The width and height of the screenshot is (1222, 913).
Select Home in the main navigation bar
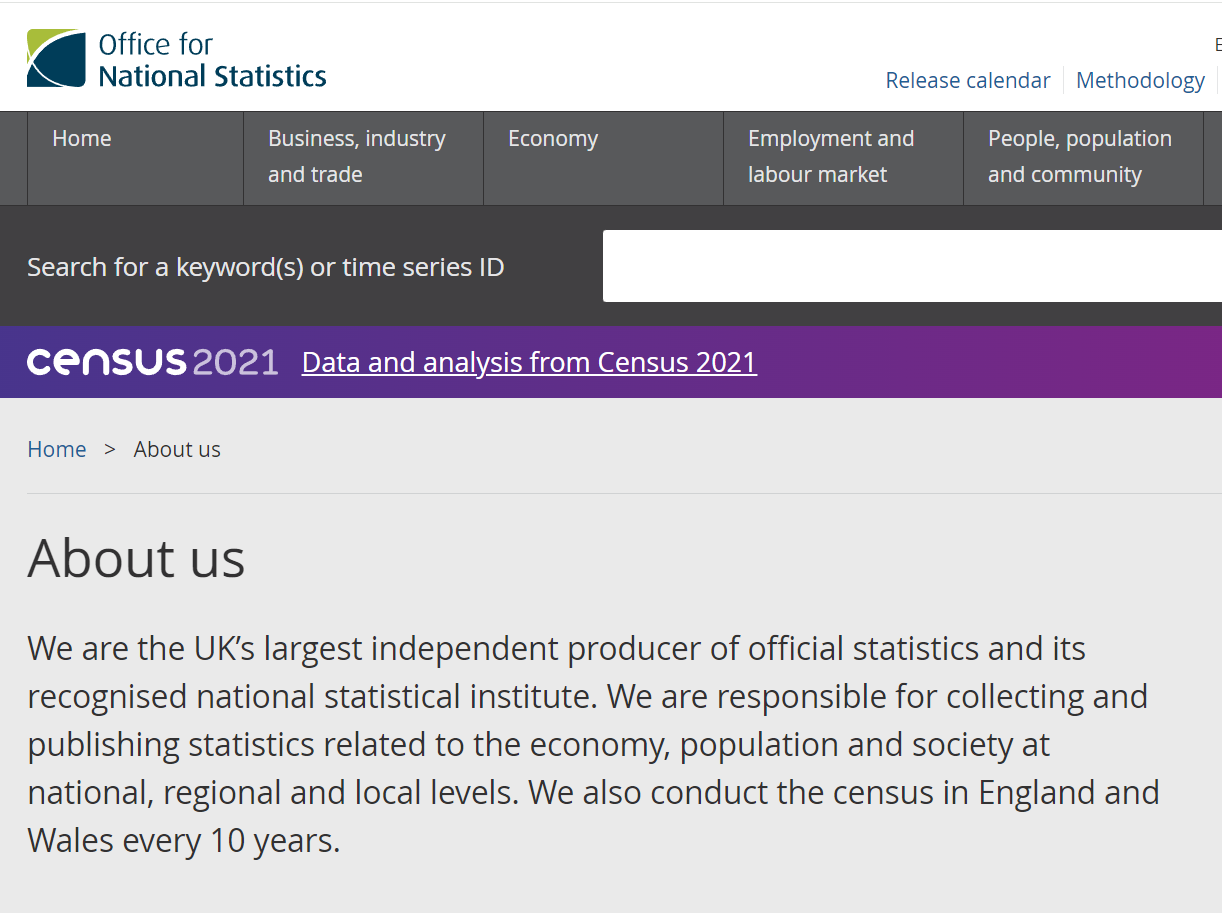click(135, 158)
